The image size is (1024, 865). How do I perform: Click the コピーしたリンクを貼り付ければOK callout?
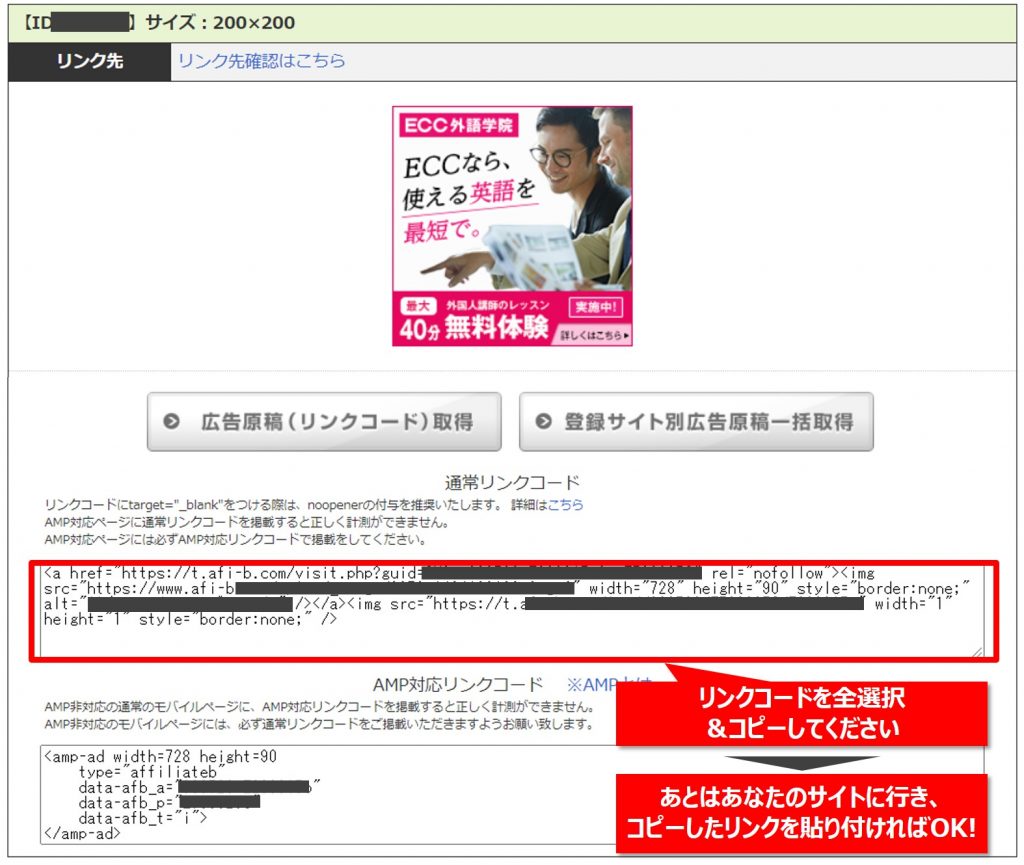tap(801, 813)
